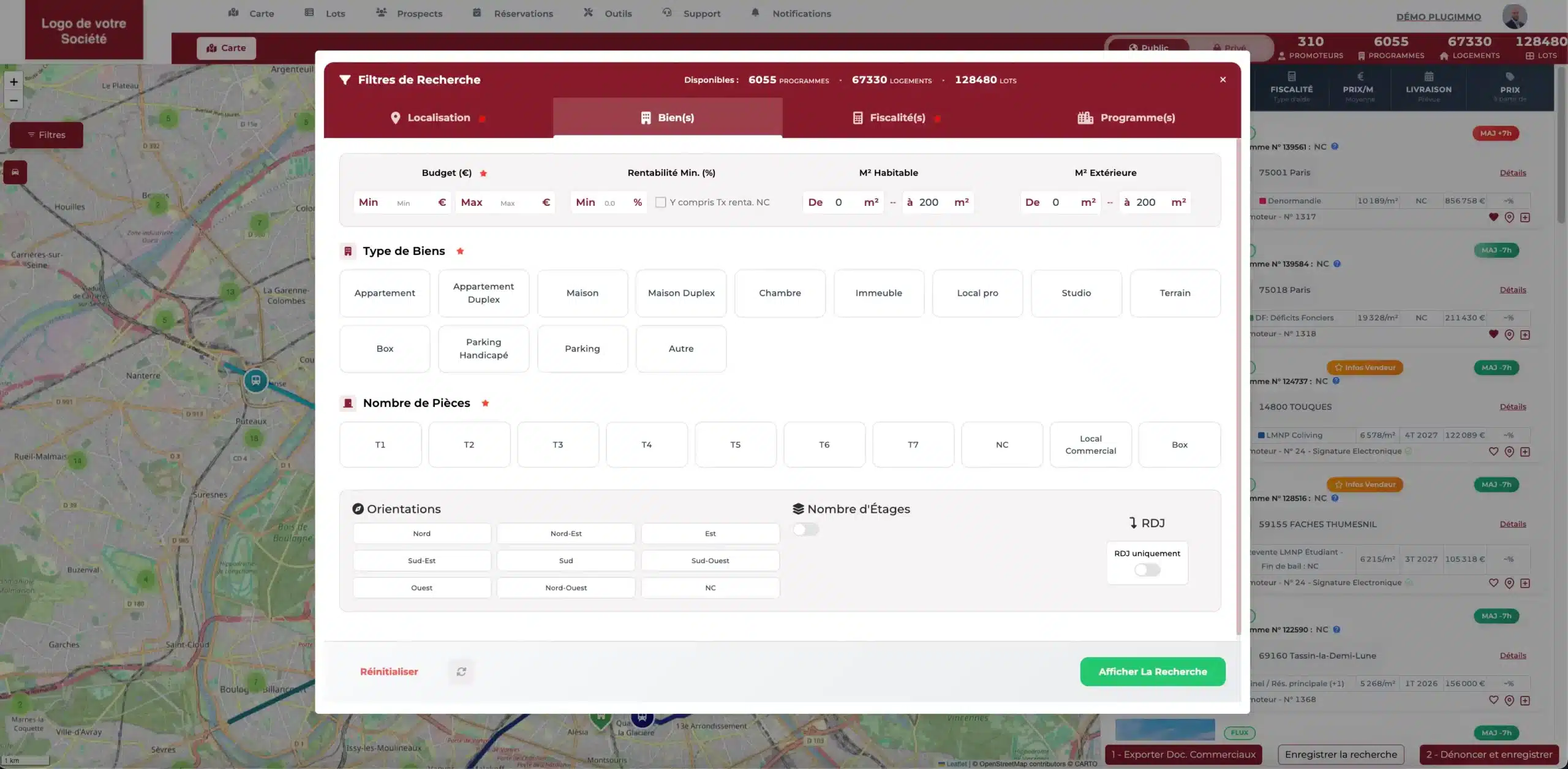Image resolution: width=1568 pixels, height=769 pixels.
Task: Click the train station marker on the map
Action: 255,381
